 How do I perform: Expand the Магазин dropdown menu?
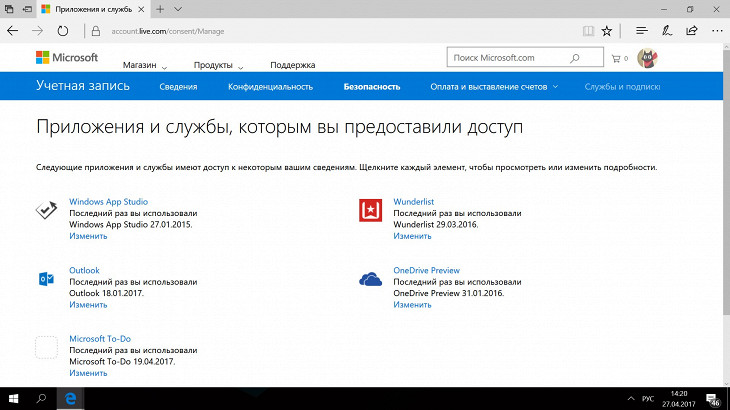[x=145, y=64]
